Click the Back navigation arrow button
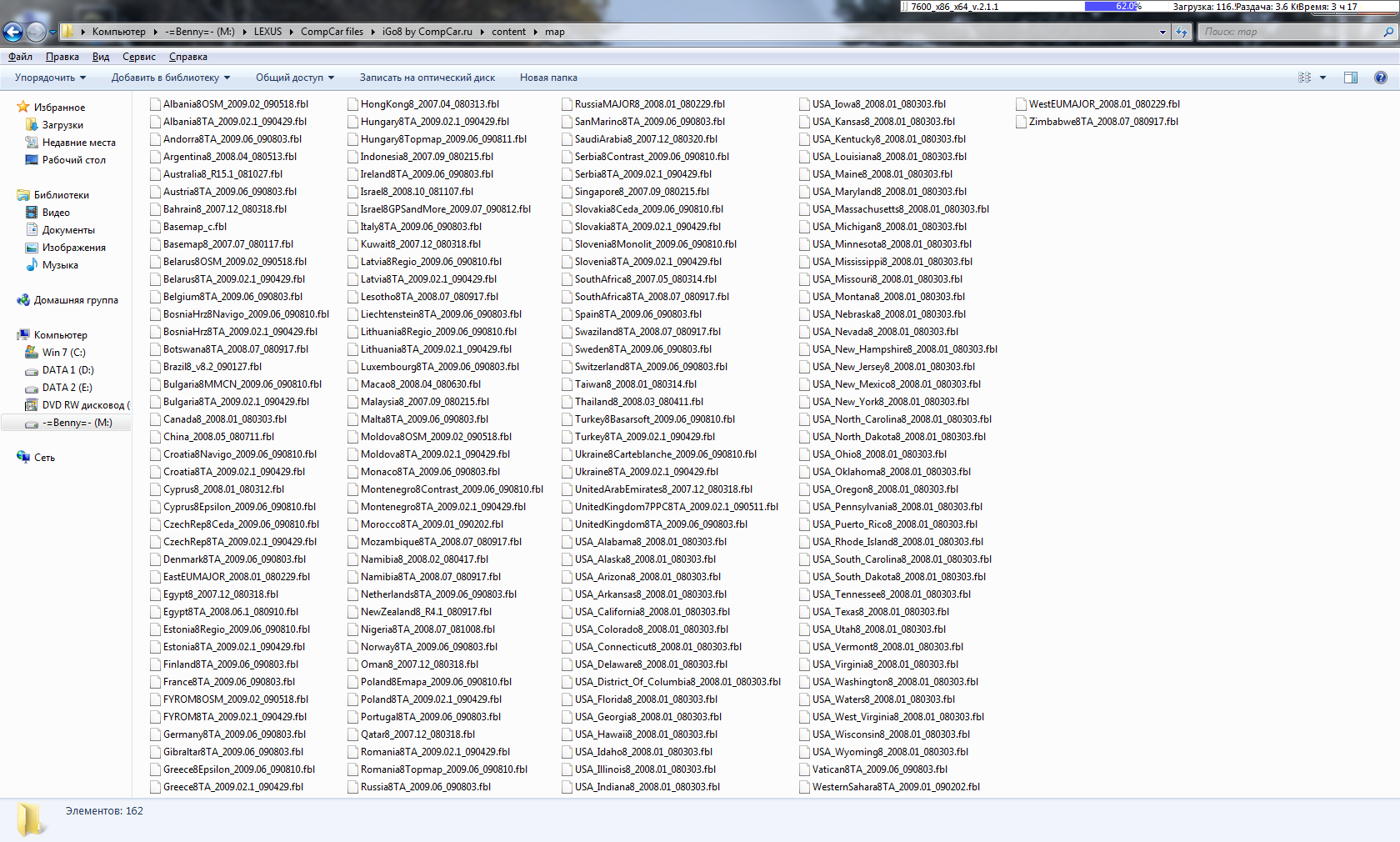 pyautogui.click(x=13, y=32)
